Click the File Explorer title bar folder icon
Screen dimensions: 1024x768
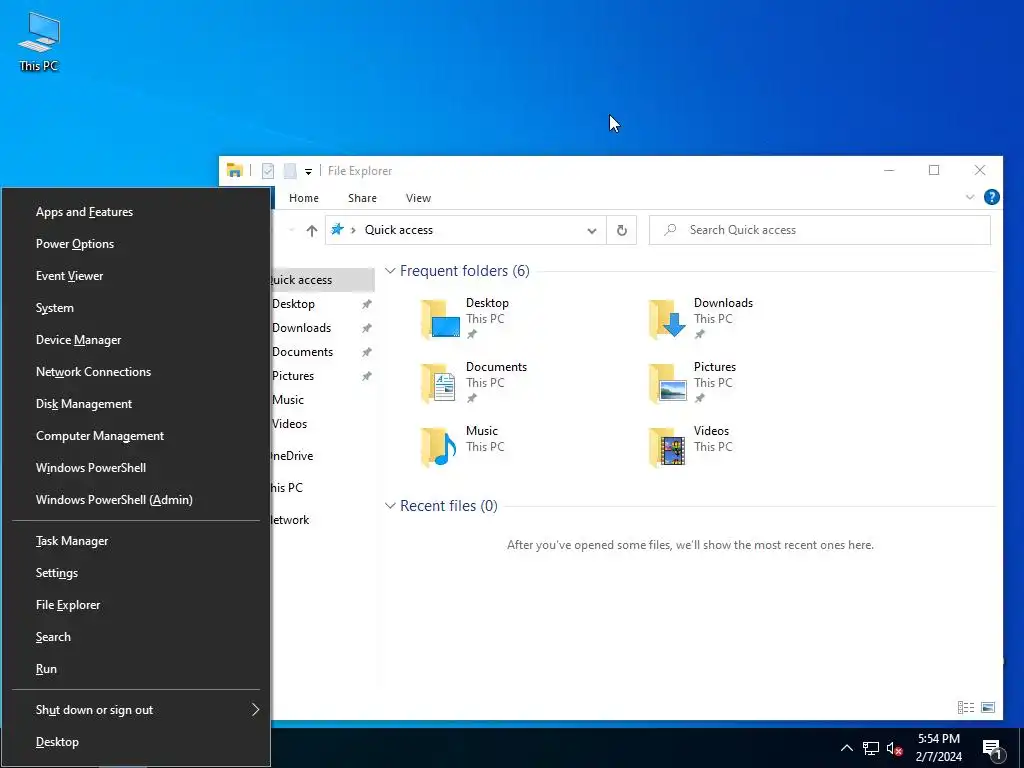click(234, 170)
